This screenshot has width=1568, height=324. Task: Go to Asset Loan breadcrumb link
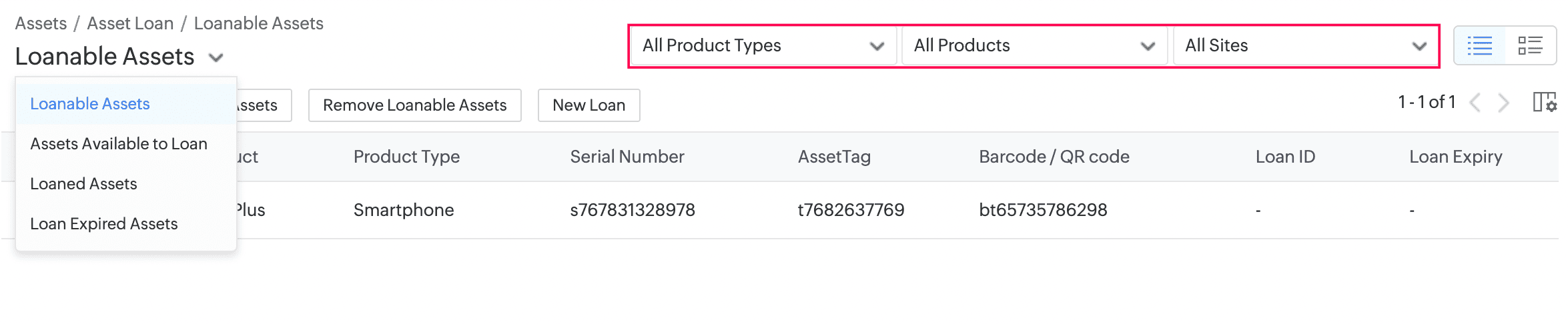point(130,23)
